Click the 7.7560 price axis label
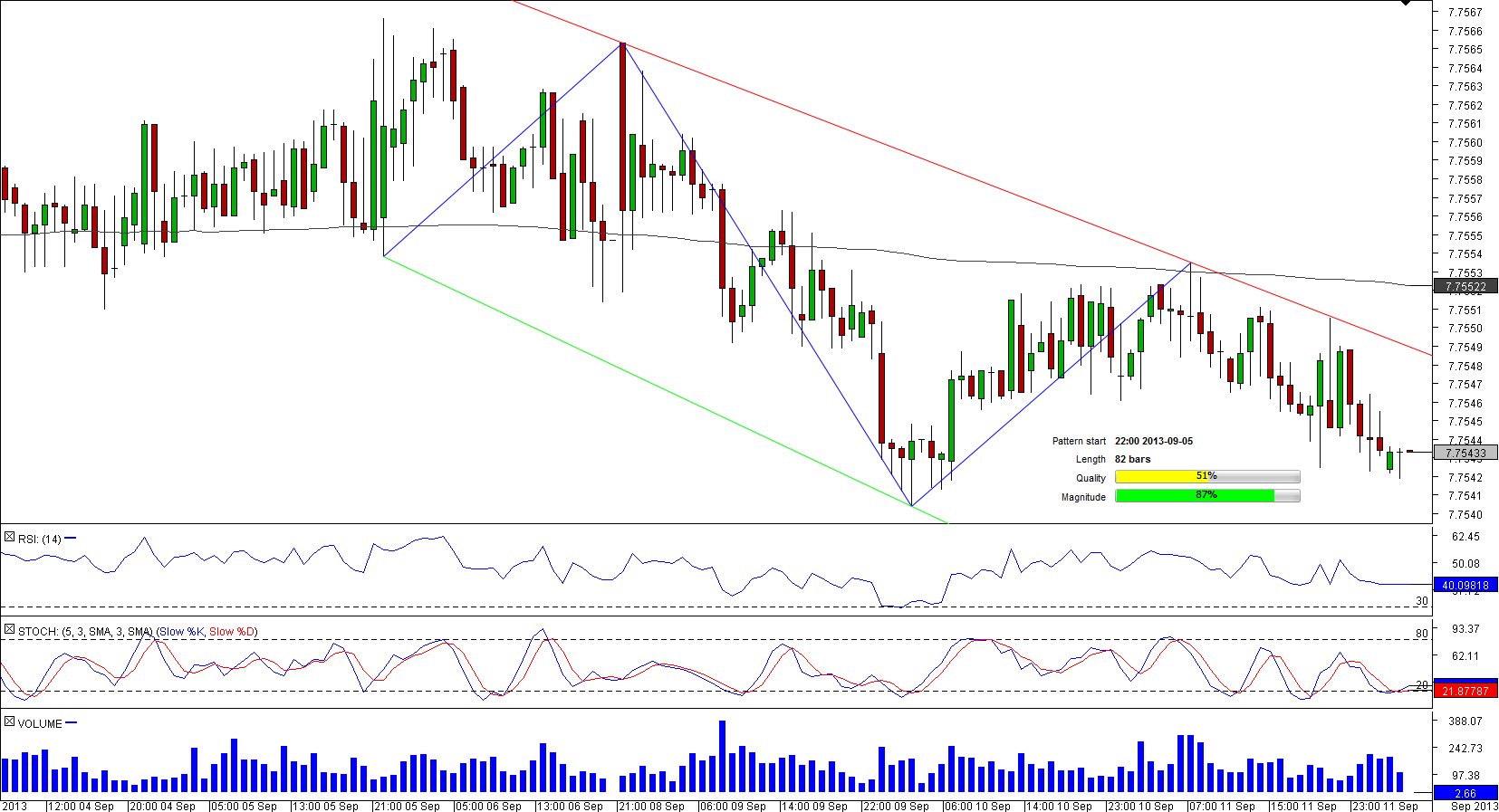Screen dimensions: 1499x812 [x=1465, y=143]
